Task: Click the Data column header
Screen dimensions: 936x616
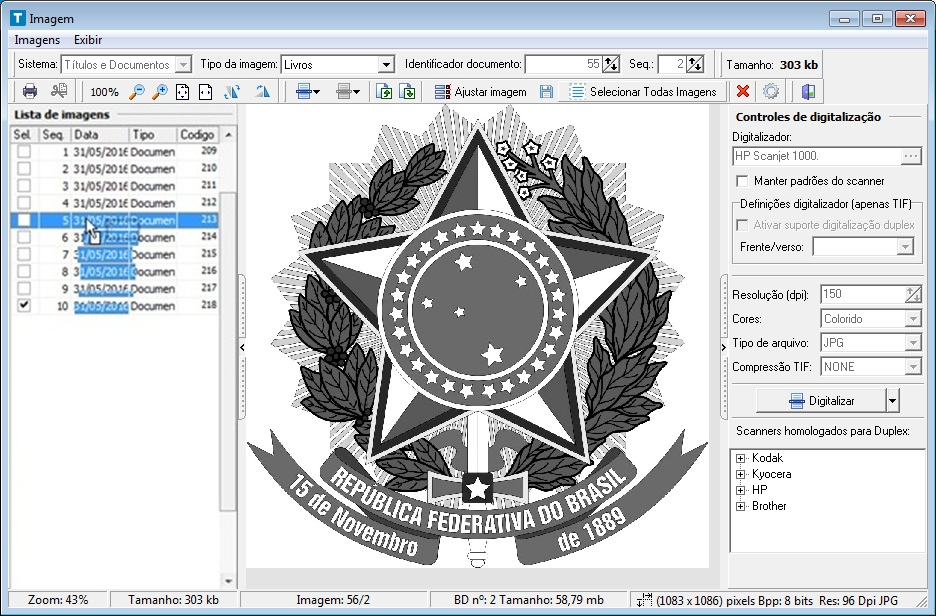Action: click(x=100, y=135)
